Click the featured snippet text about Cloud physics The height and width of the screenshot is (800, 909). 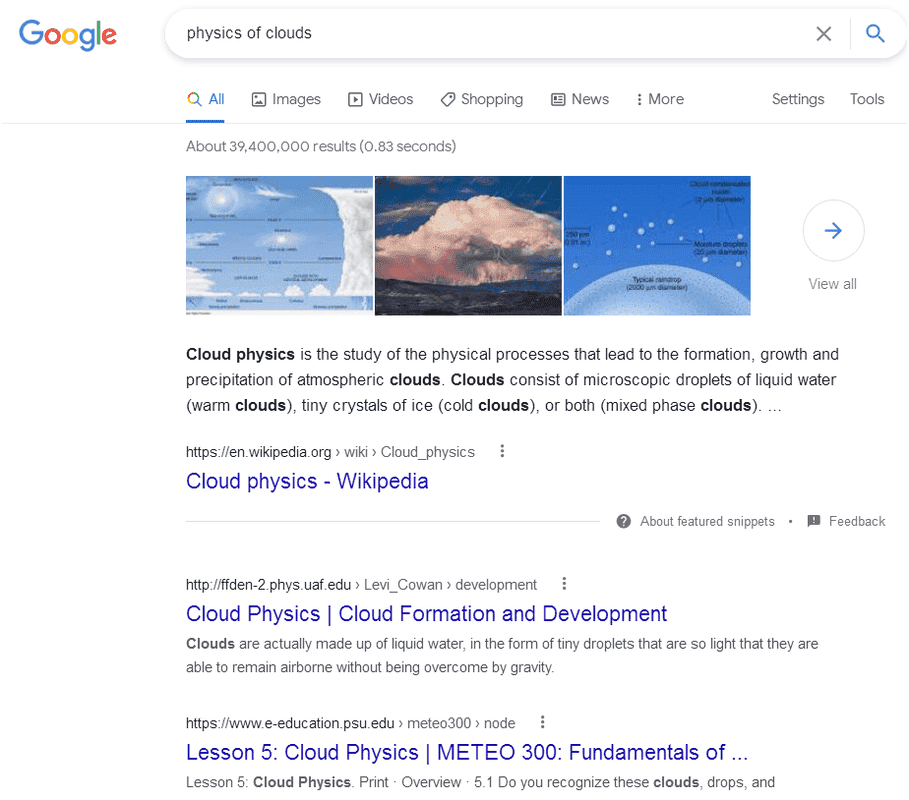(x=512, y=380)
